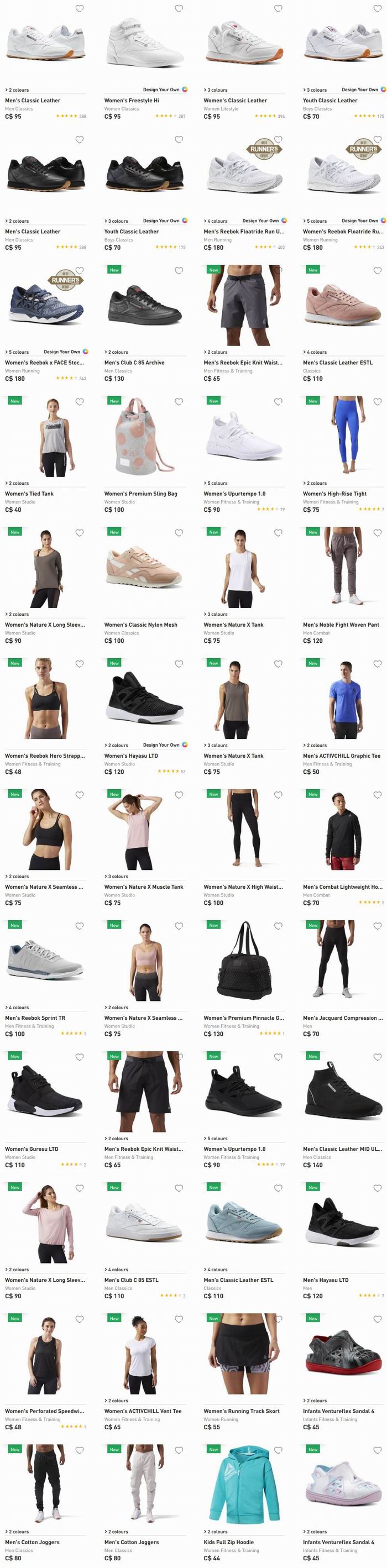The image size is (387, 1568).
Task: Expand 3 colours under Women's Nature X Muscle Tank
Action: point(116,877)
